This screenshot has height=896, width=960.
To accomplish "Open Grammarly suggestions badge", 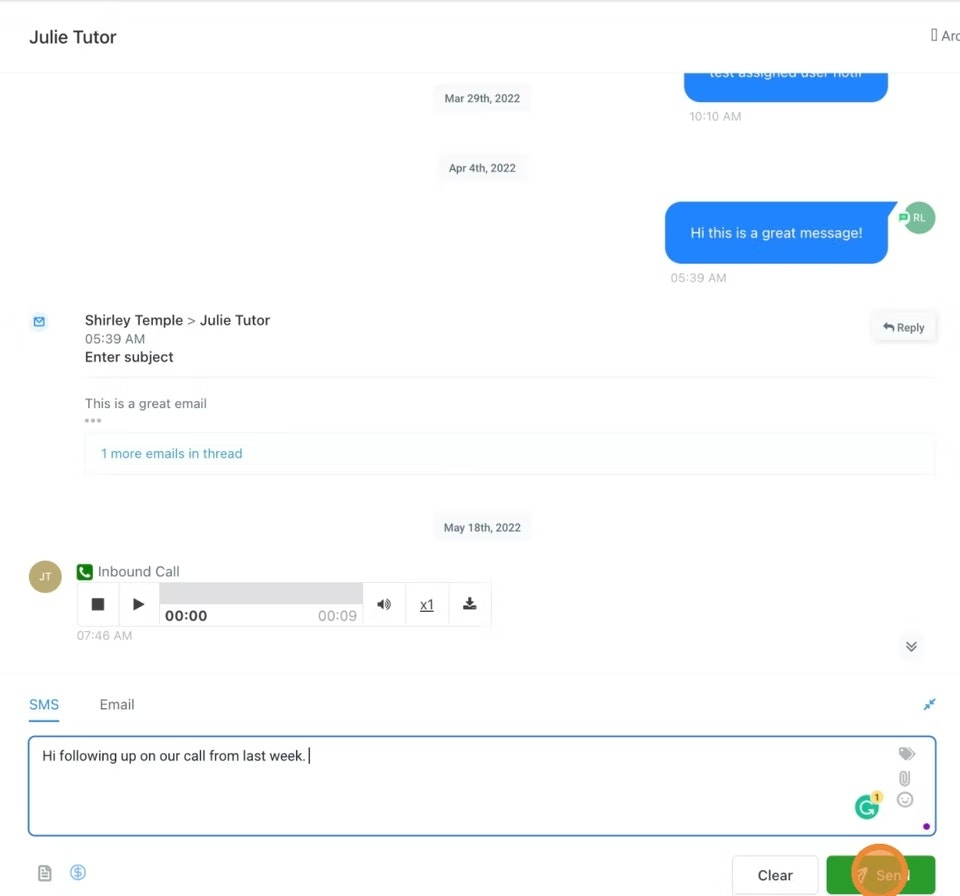I will click(x=868, y=805).
